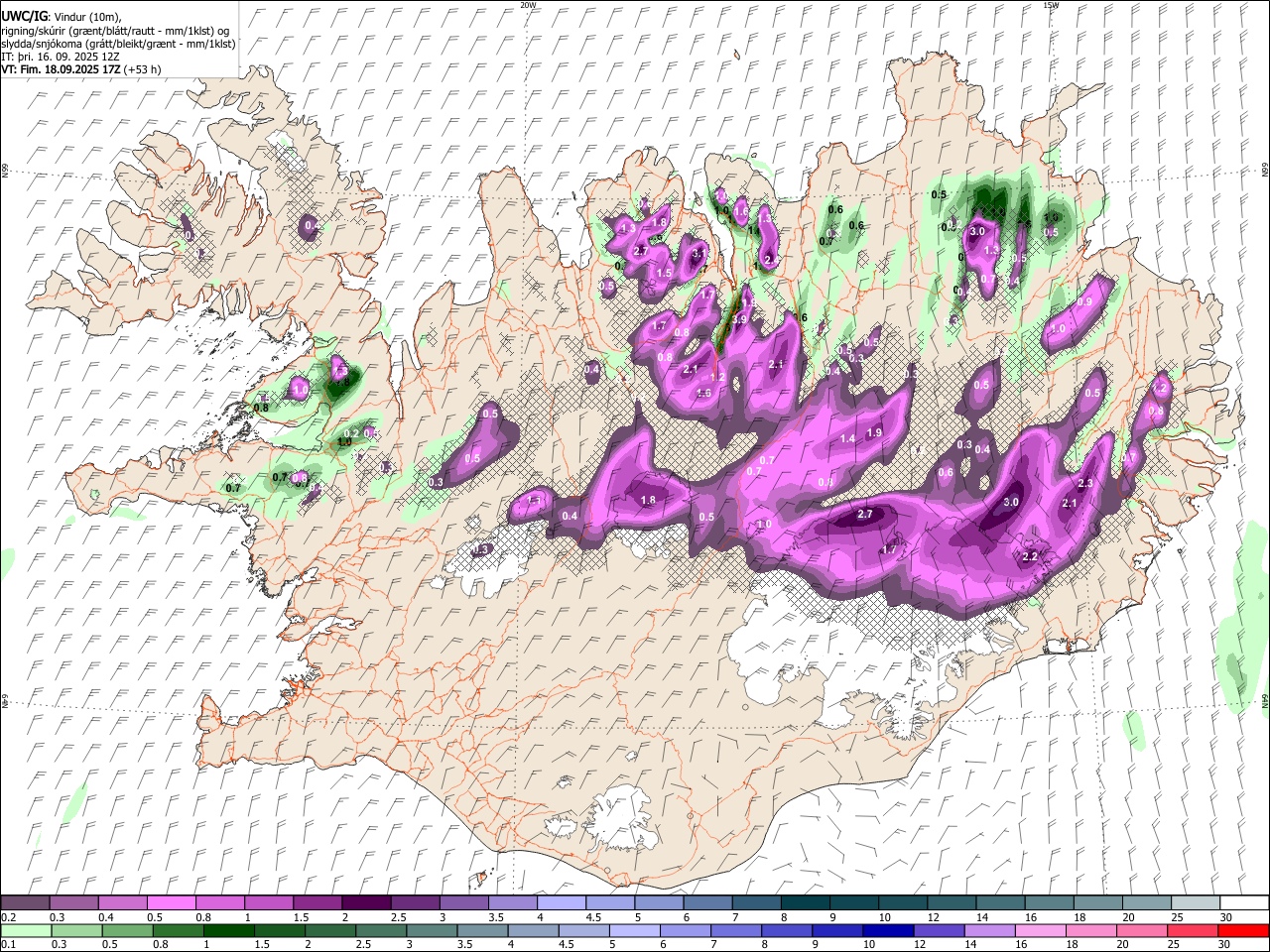Viewport: 1270px width, 952px height.
Task: Click the dark green swatch above lower scale 1
Action: coord(228,930)
